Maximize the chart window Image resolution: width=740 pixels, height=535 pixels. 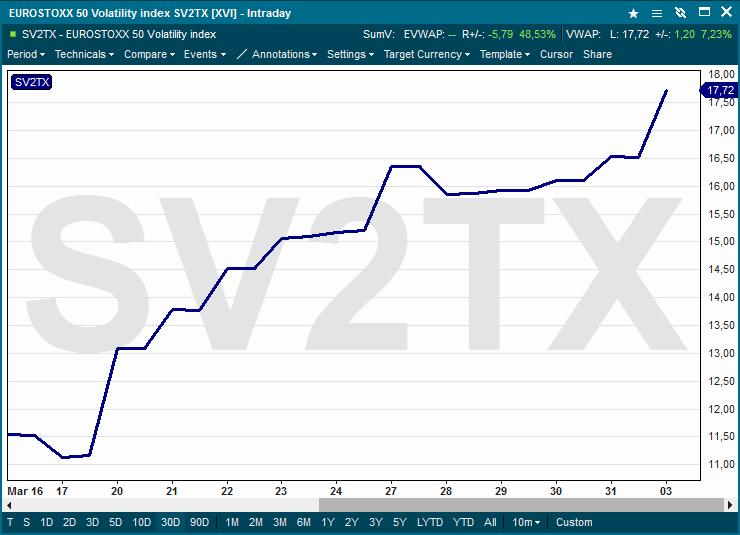[x=704, y=12]
